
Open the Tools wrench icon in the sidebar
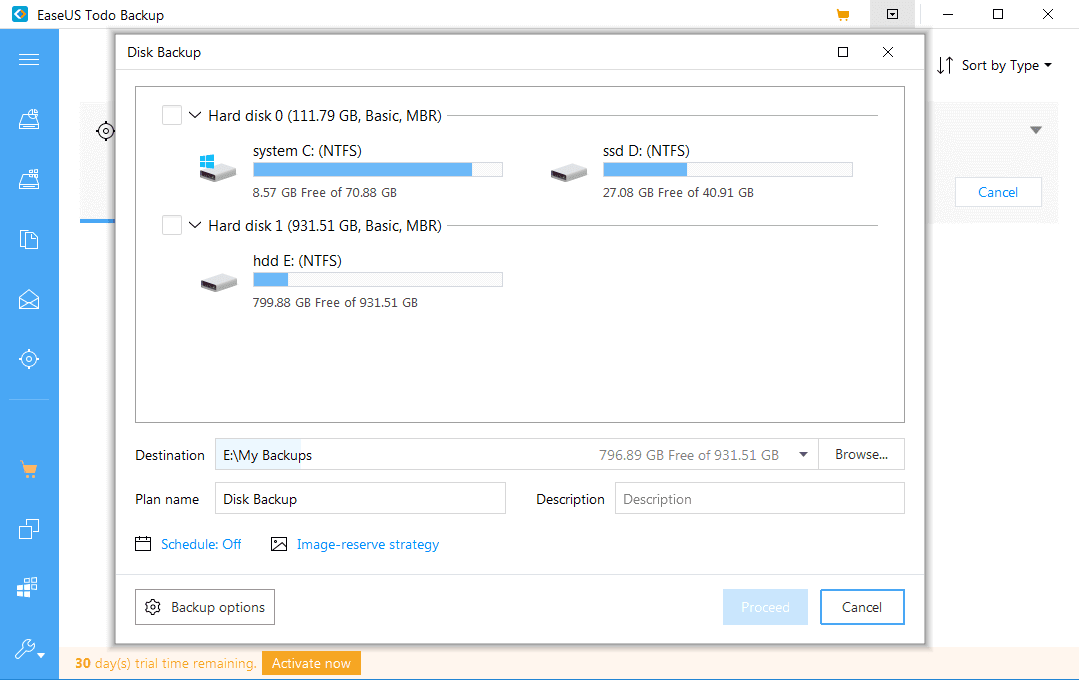pos(29,650)
